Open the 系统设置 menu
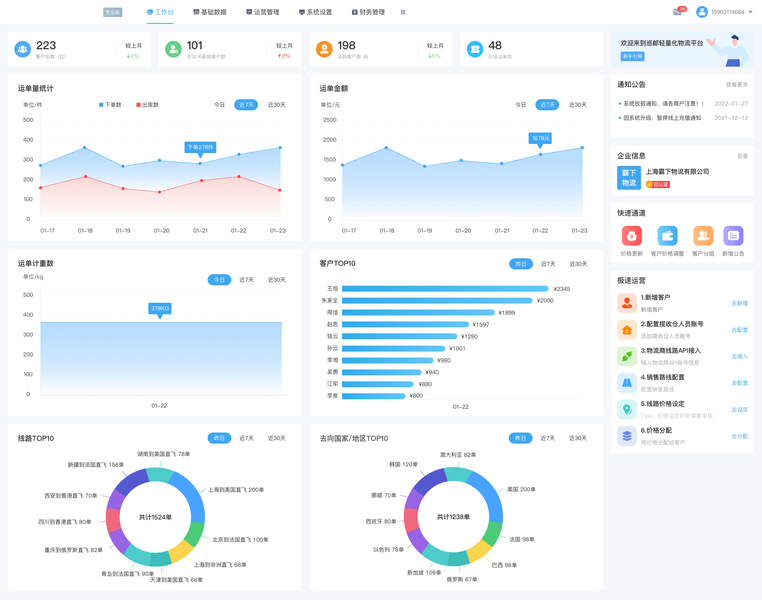The width and height of the screenshot is (762, 600). point(315,12)
